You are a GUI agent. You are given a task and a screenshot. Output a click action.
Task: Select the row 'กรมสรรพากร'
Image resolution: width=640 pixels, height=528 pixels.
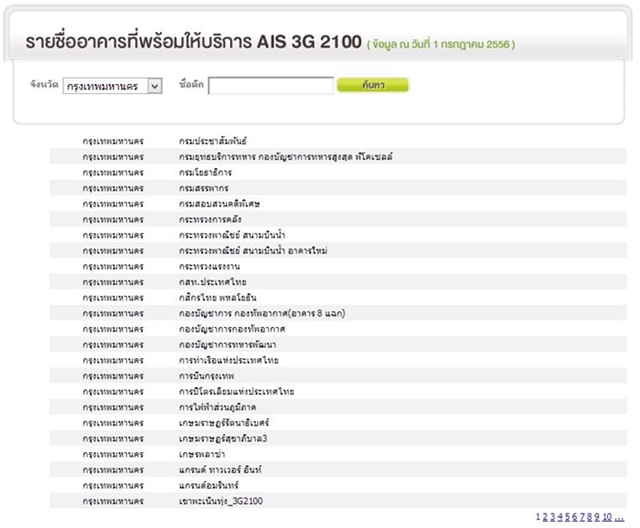(338, 188)
